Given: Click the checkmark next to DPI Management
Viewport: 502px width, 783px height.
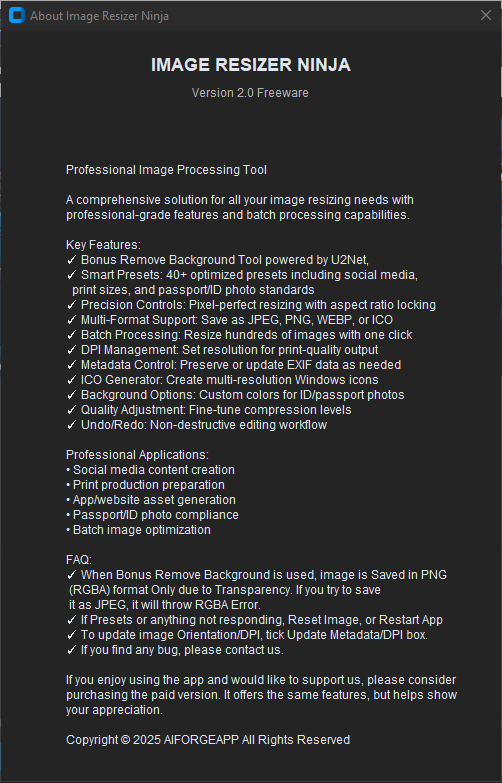Looking at the screenshot, I should click(71, 350).
